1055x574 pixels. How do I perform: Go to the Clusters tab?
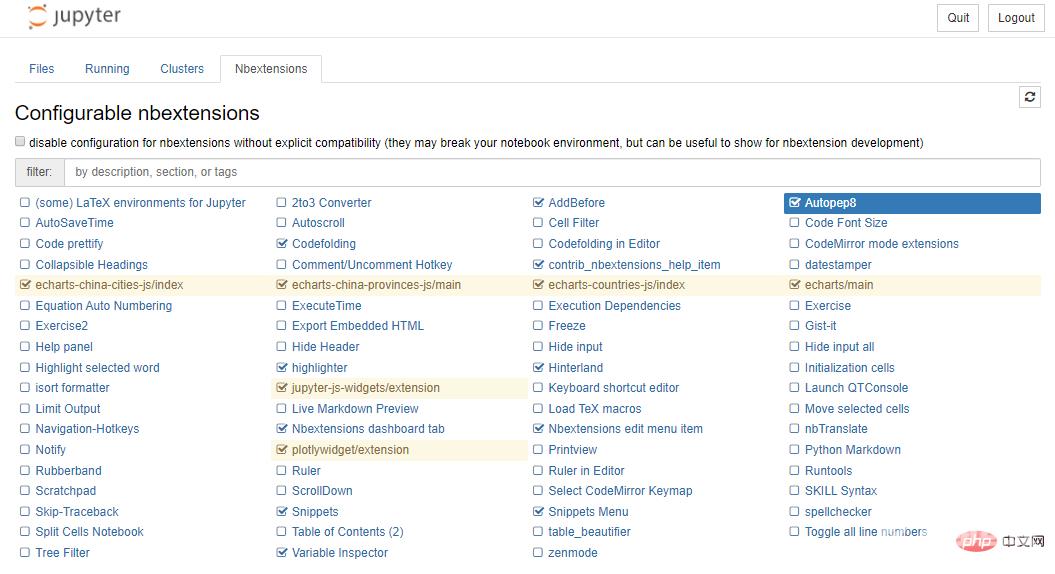pos(182,69)
